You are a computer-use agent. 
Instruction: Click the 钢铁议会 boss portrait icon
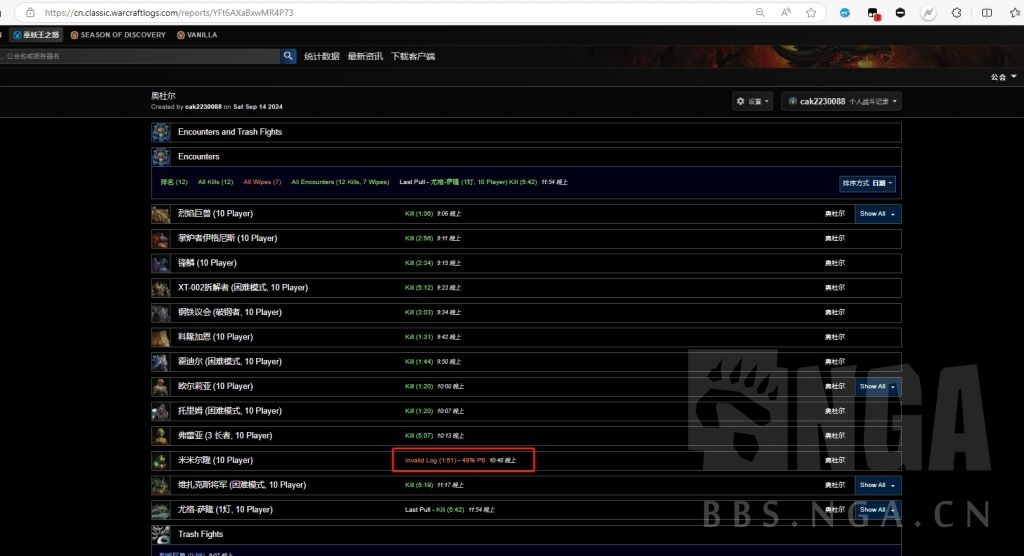[x=161, y=312]
